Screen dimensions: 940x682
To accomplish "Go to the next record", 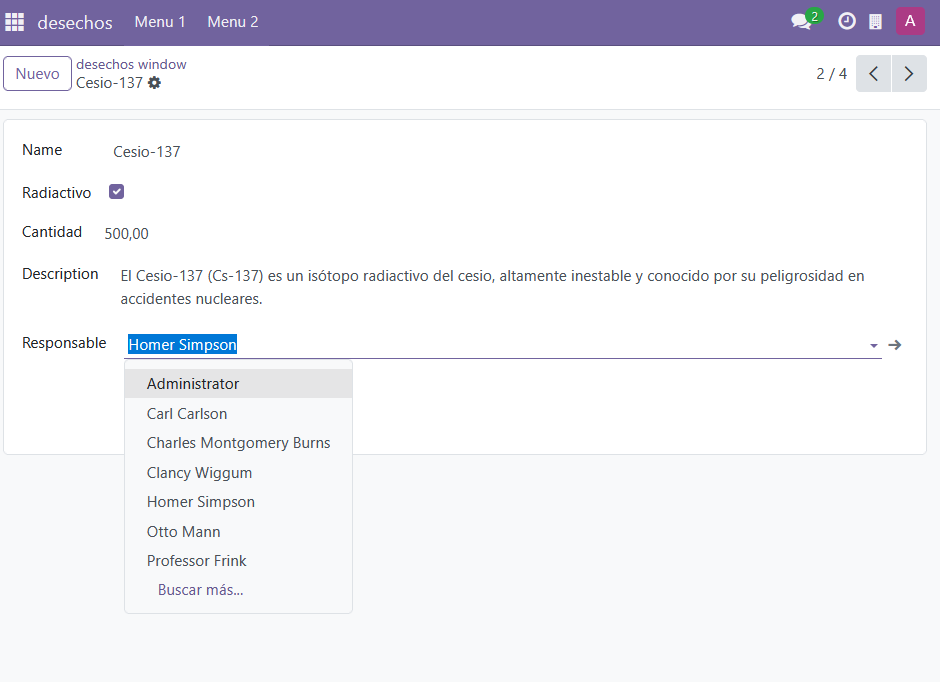I will (909, 74).
